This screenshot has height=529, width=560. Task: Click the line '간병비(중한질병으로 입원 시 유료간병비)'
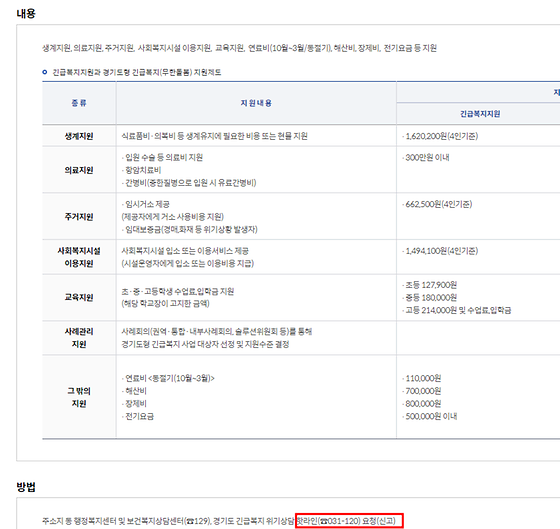190,183
